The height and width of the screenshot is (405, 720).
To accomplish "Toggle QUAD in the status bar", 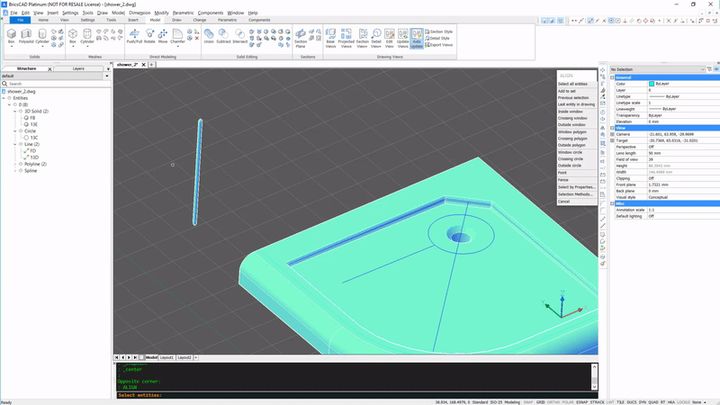I will click(653, 402).
